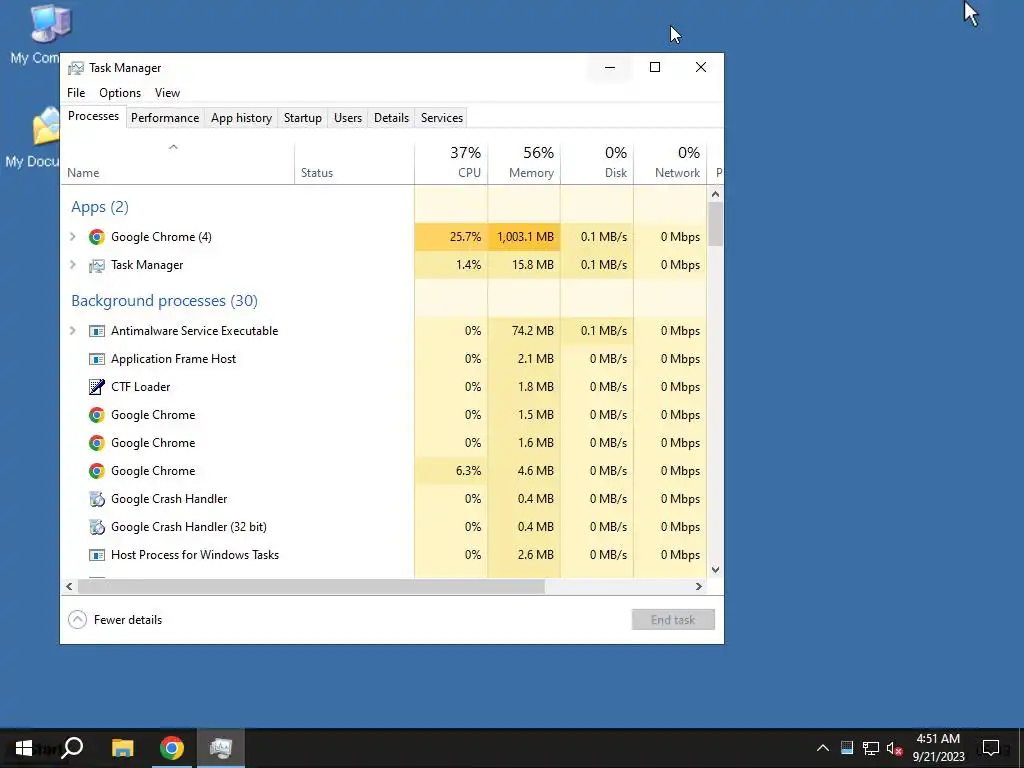Open the notification center icon
This screenshot has height=768, width=1024.
click(991, 748)
